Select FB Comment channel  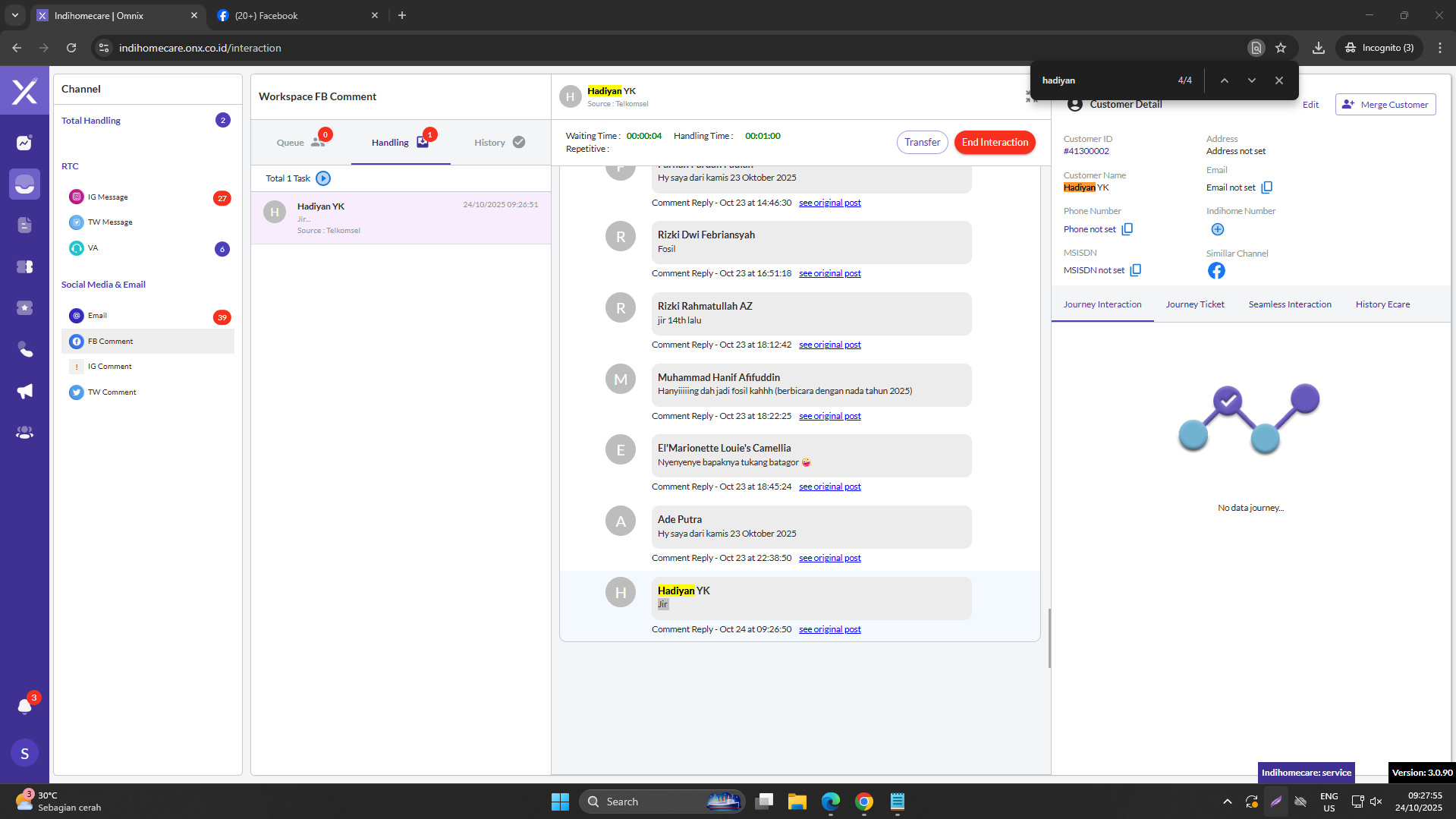pyautogui.click(x=148, y=342)
